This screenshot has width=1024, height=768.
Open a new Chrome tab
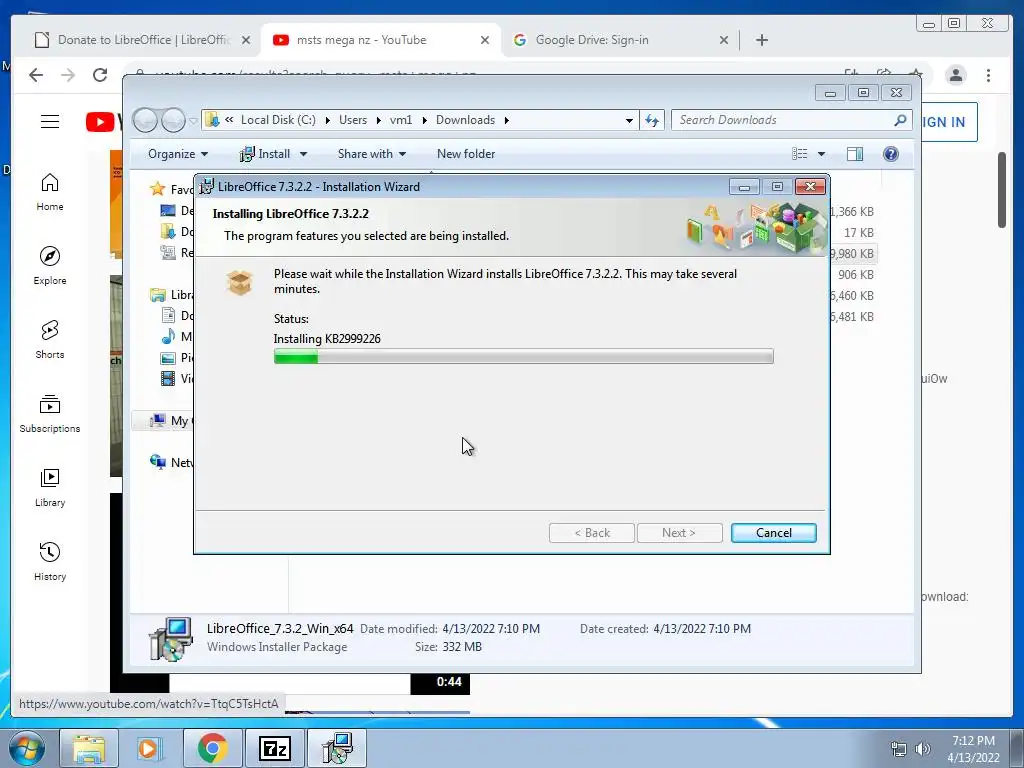click(761, 40)
